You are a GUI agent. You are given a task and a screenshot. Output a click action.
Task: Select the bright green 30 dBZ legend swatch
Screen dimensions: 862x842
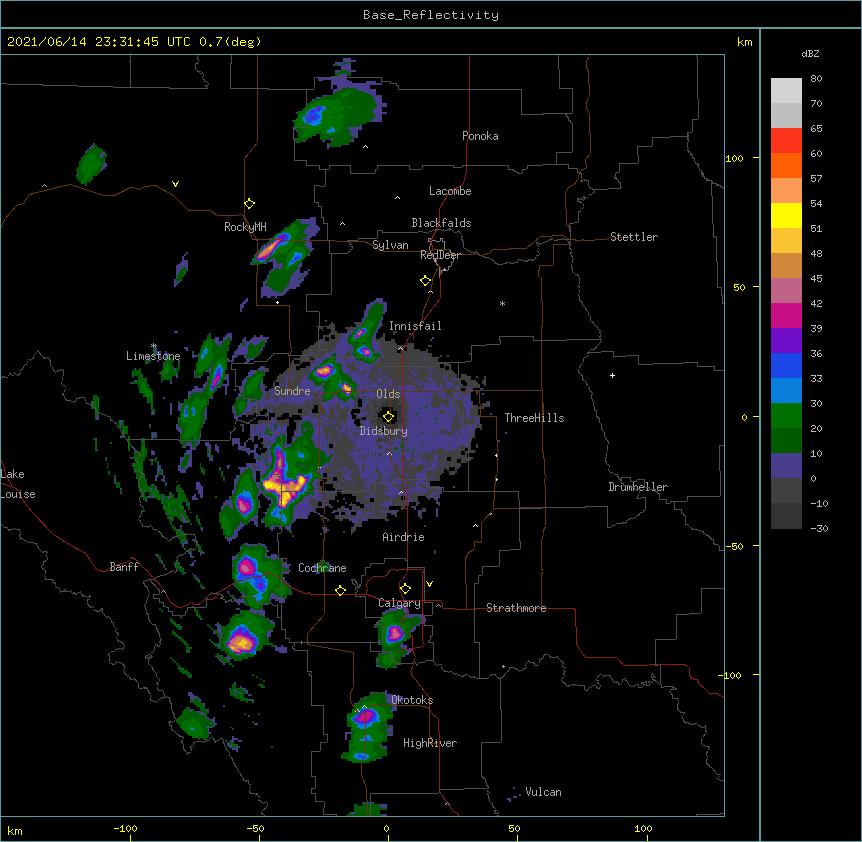(x=786, y=416)
